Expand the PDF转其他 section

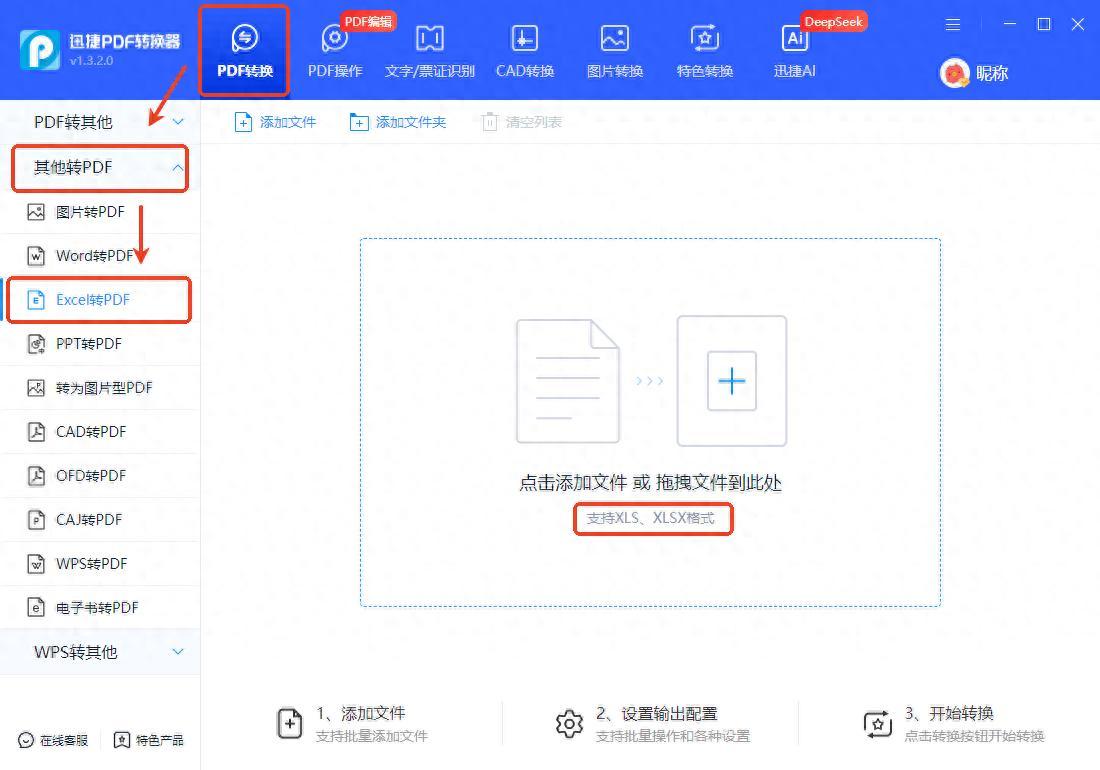point(178,122)
